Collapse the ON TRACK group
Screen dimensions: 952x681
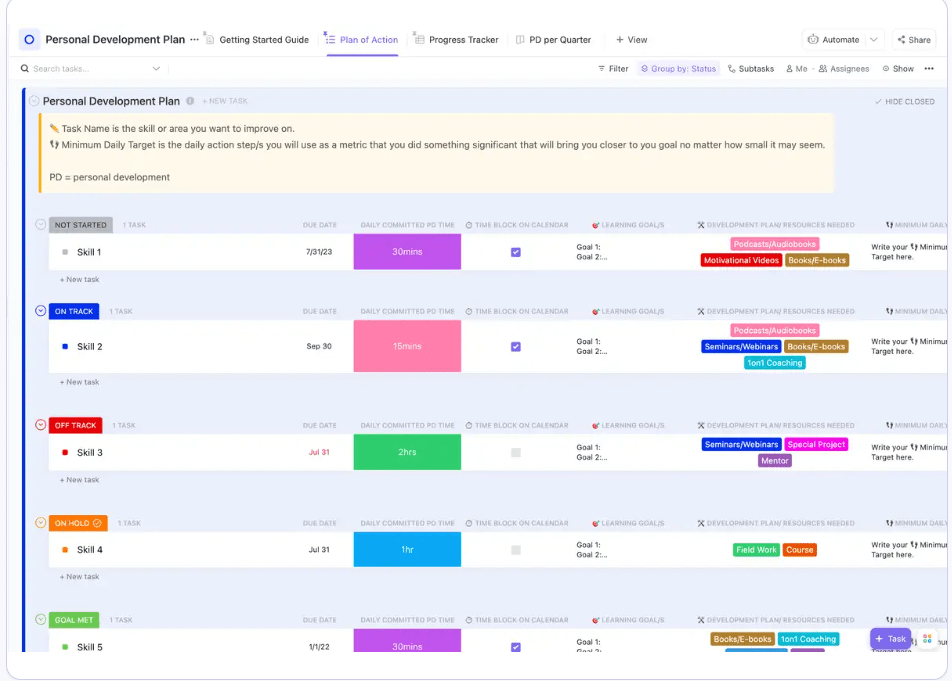(x=41, y=311)
